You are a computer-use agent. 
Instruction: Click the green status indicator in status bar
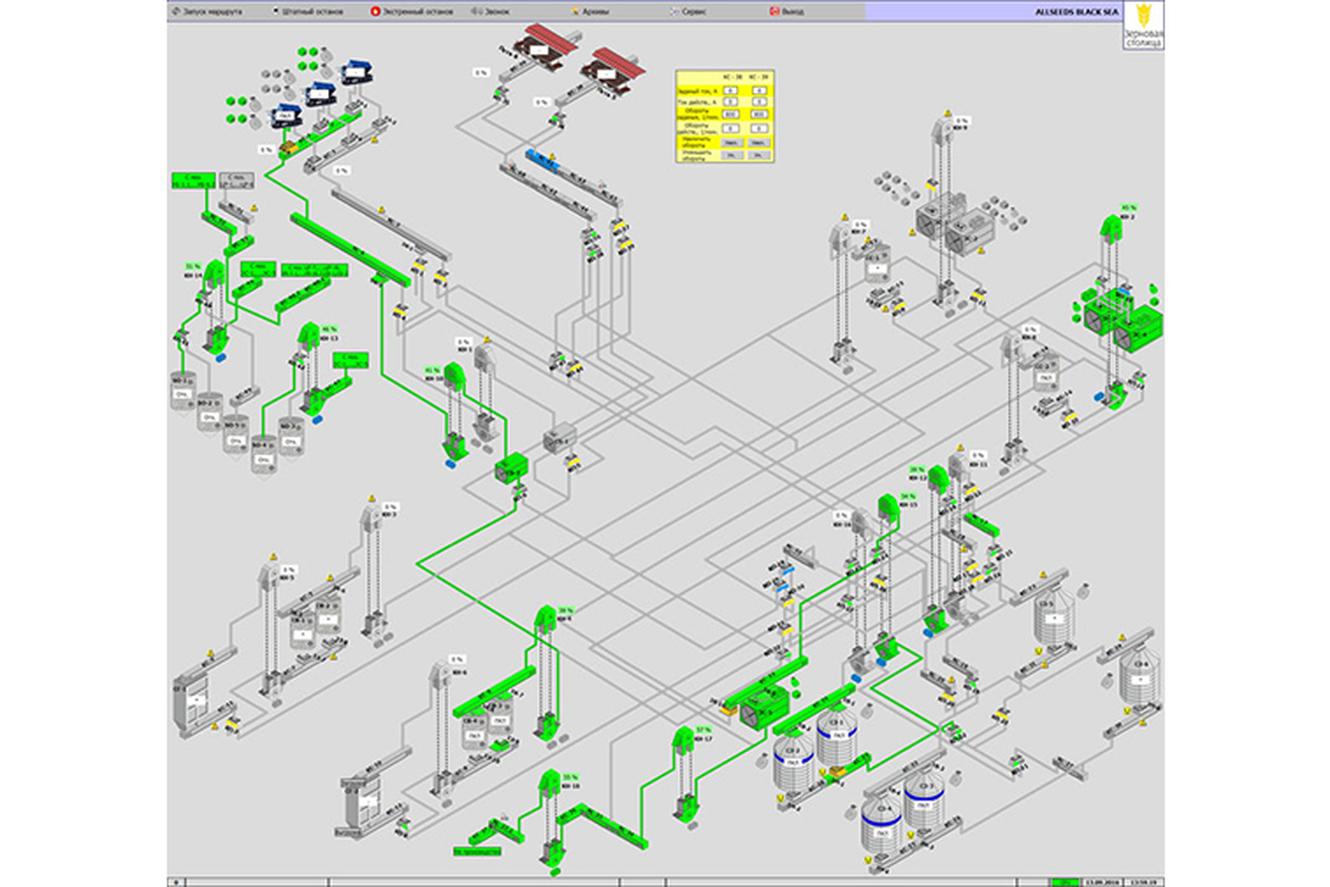pos(1065,882)
